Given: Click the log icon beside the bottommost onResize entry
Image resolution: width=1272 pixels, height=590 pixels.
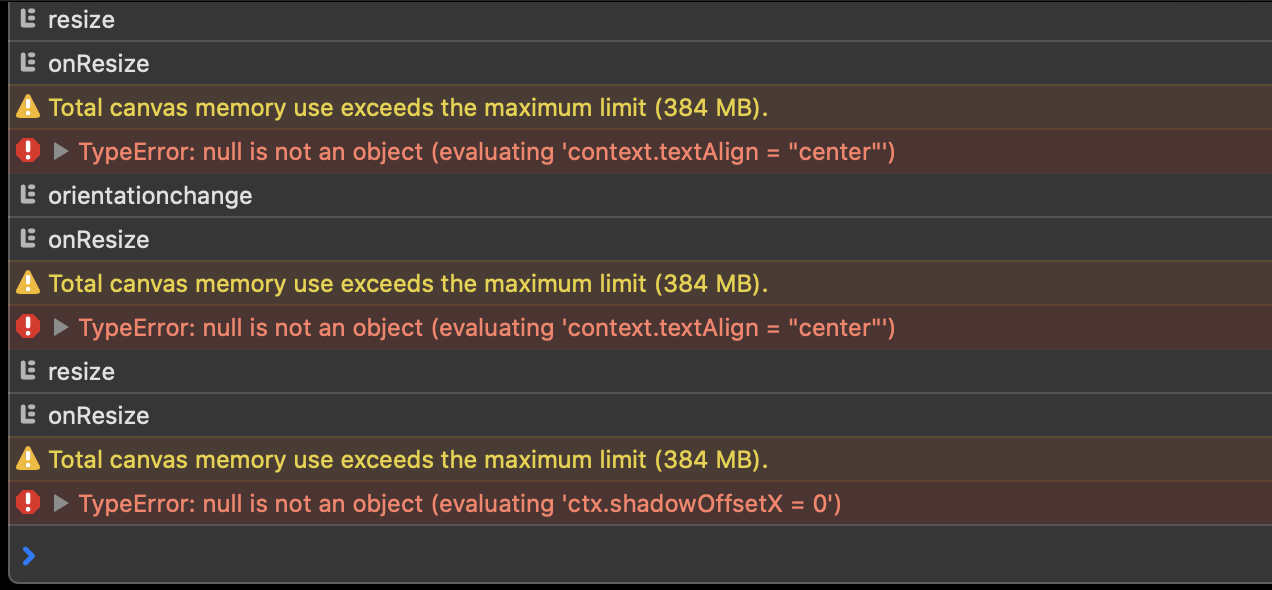Looking at the screenshot, I should pos(28,415).
